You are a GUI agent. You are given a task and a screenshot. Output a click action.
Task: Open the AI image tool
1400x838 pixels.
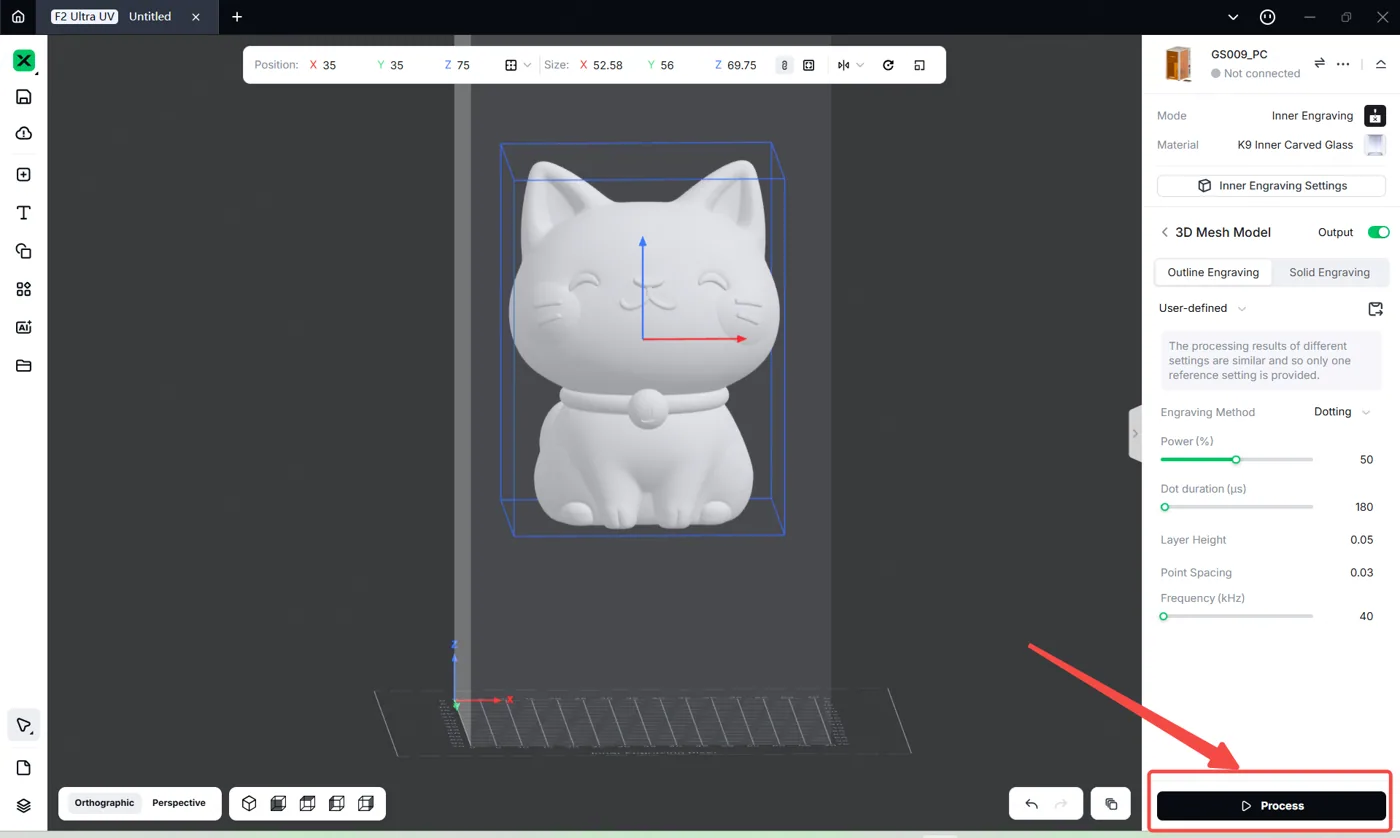24,327
